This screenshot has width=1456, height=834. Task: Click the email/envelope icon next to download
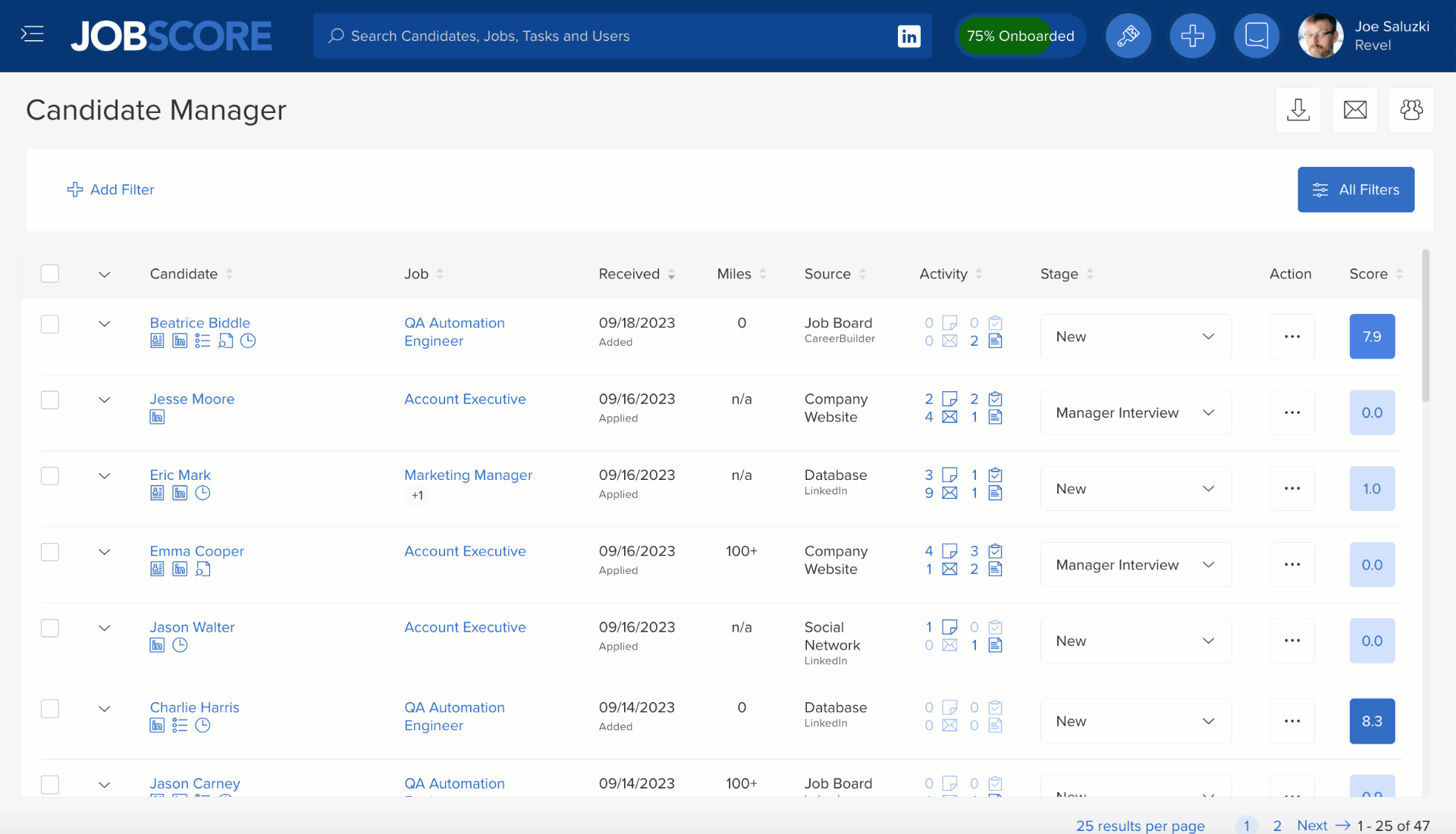coord(1355,109)
